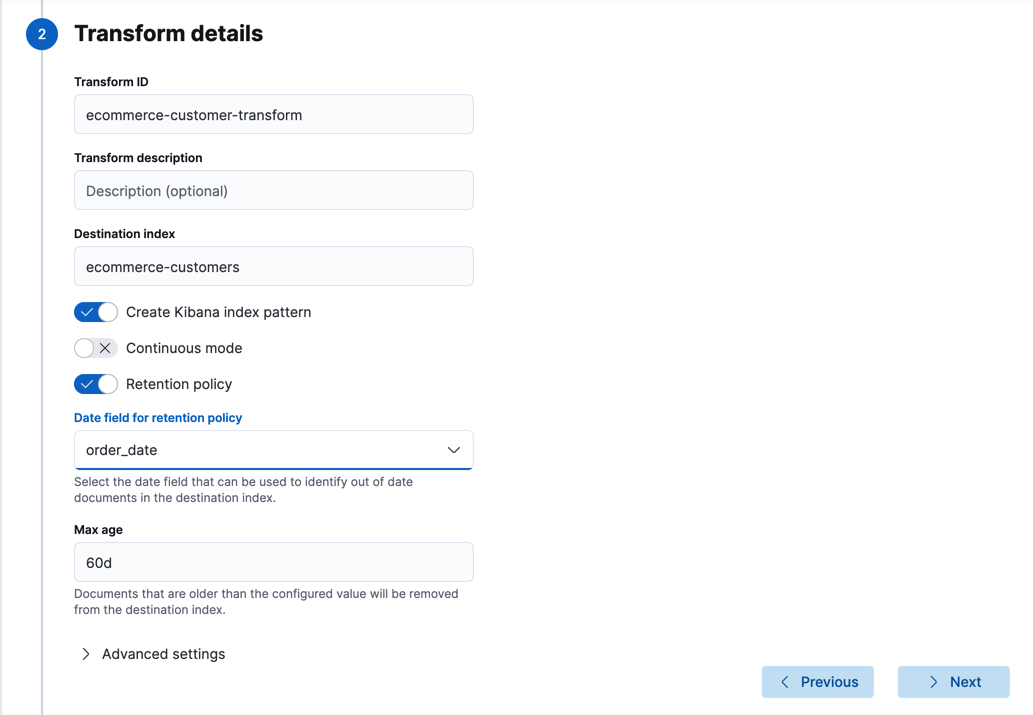The height and width of the screenshot is (715, 1033).
Task: Click the Next button
Action: pos(953,681)
